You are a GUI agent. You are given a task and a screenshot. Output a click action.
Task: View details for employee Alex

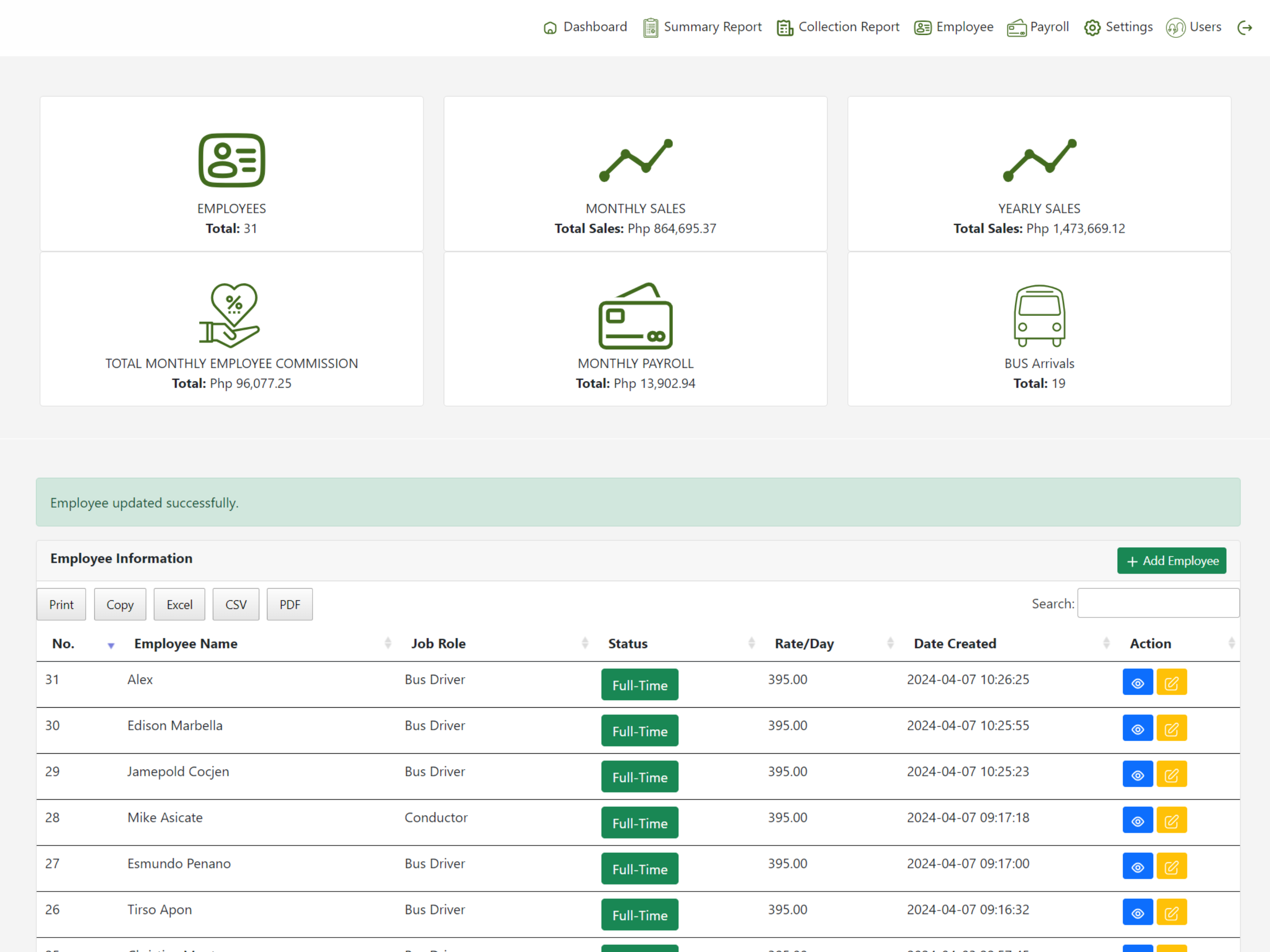click(1137, 682)
